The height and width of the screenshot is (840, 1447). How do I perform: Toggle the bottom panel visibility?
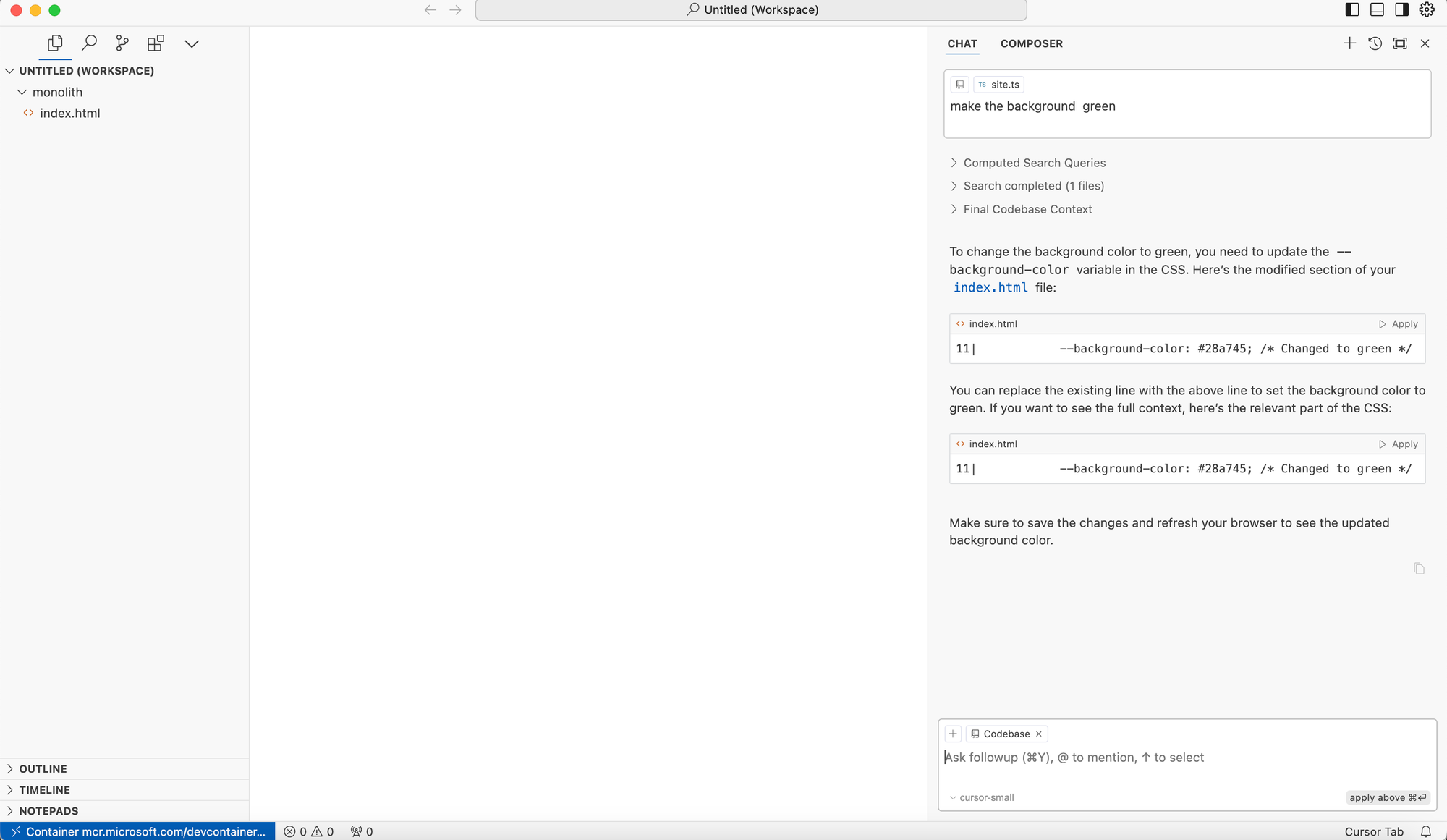point(1375,9)
